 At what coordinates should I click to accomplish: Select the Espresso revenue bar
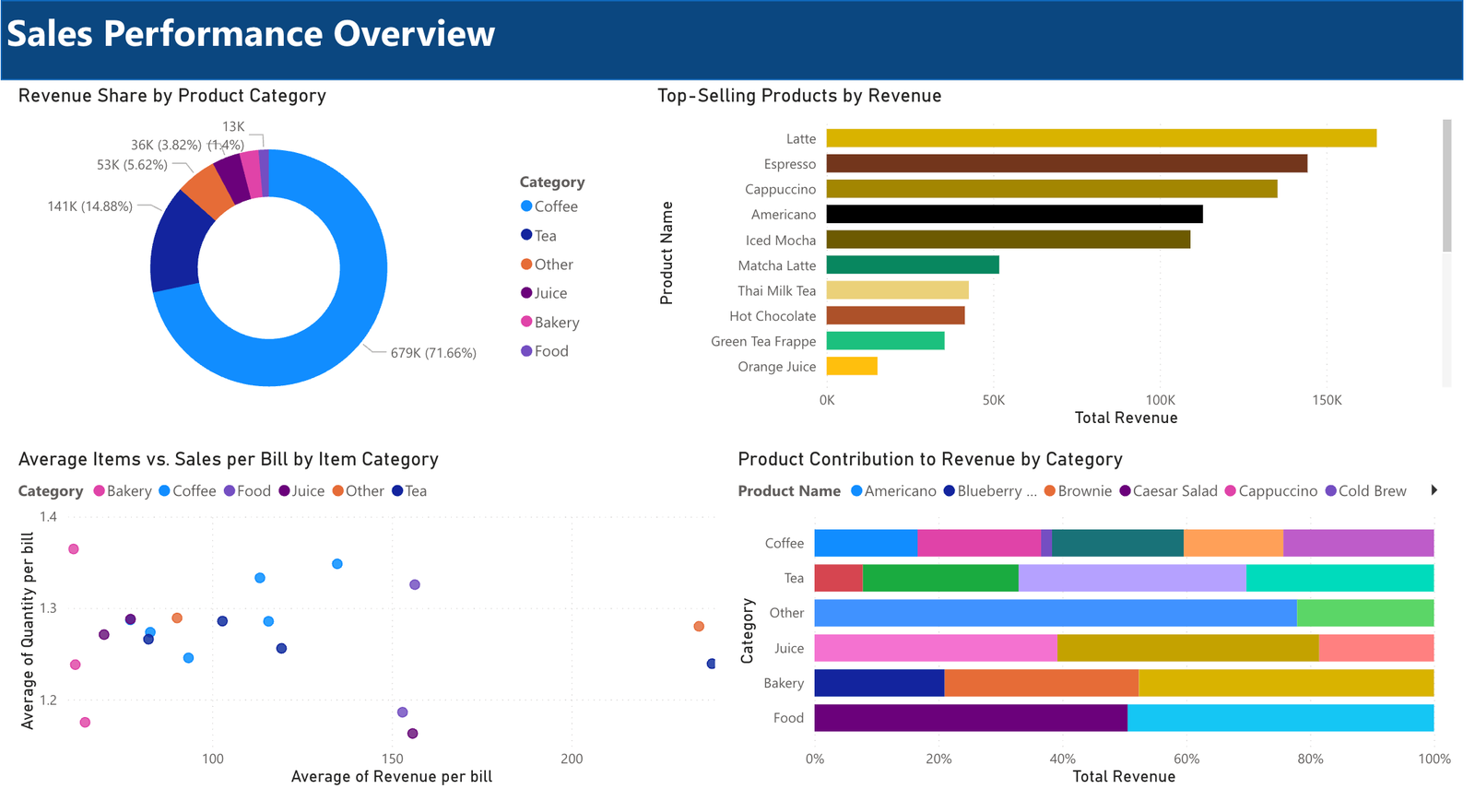point(1067,163)
